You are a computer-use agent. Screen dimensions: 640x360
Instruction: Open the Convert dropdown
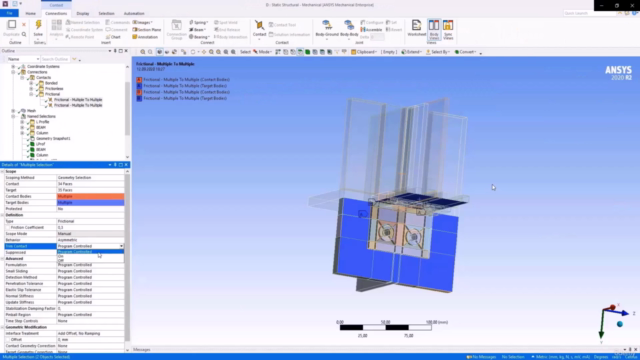coord(465,52)
